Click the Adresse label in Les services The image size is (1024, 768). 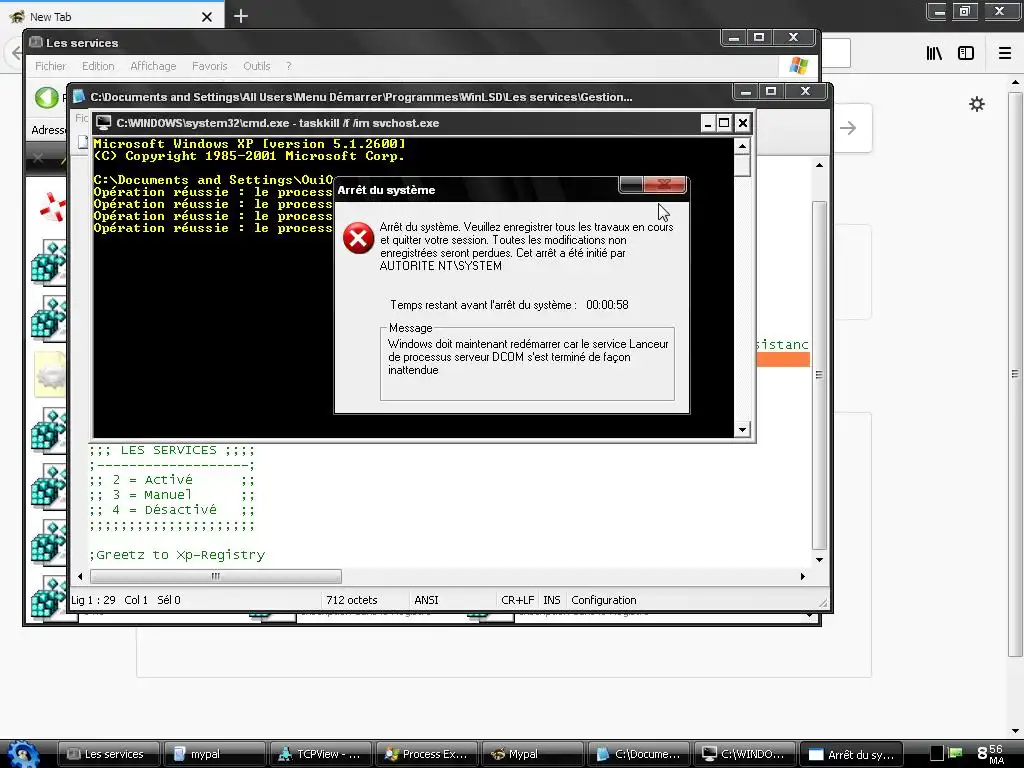click(48, 130)
